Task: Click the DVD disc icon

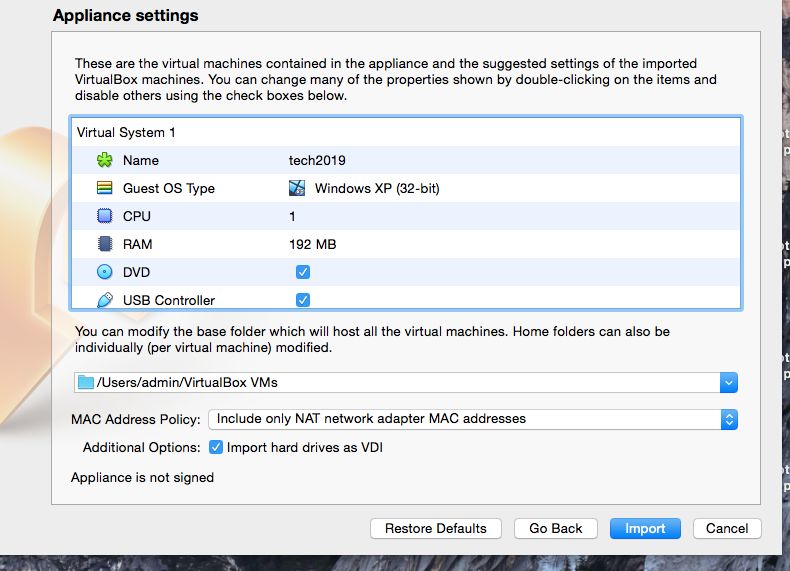Action: [x=104, y=272]
